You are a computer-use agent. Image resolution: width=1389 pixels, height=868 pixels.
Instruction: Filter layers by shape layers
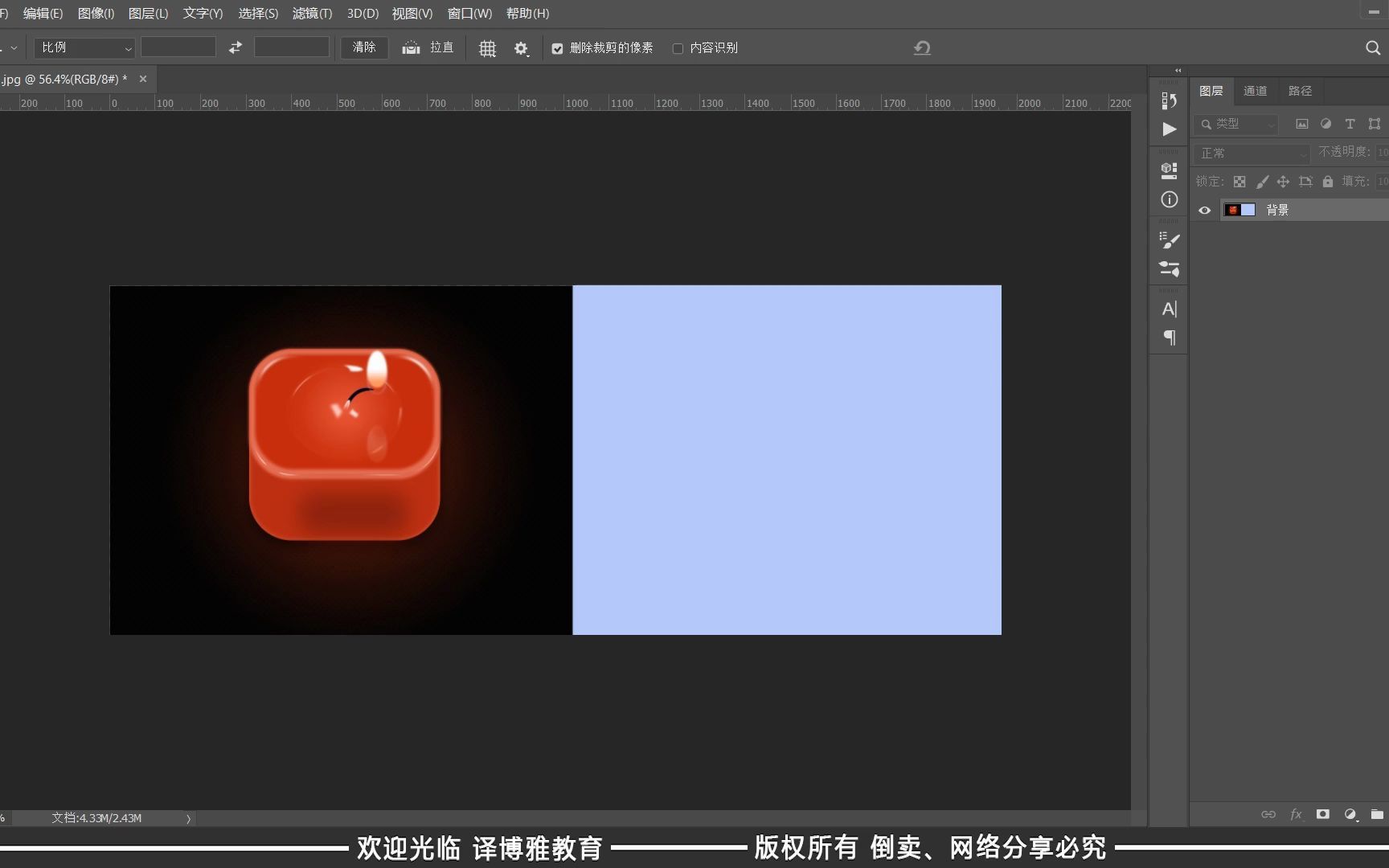point(1375,124)
